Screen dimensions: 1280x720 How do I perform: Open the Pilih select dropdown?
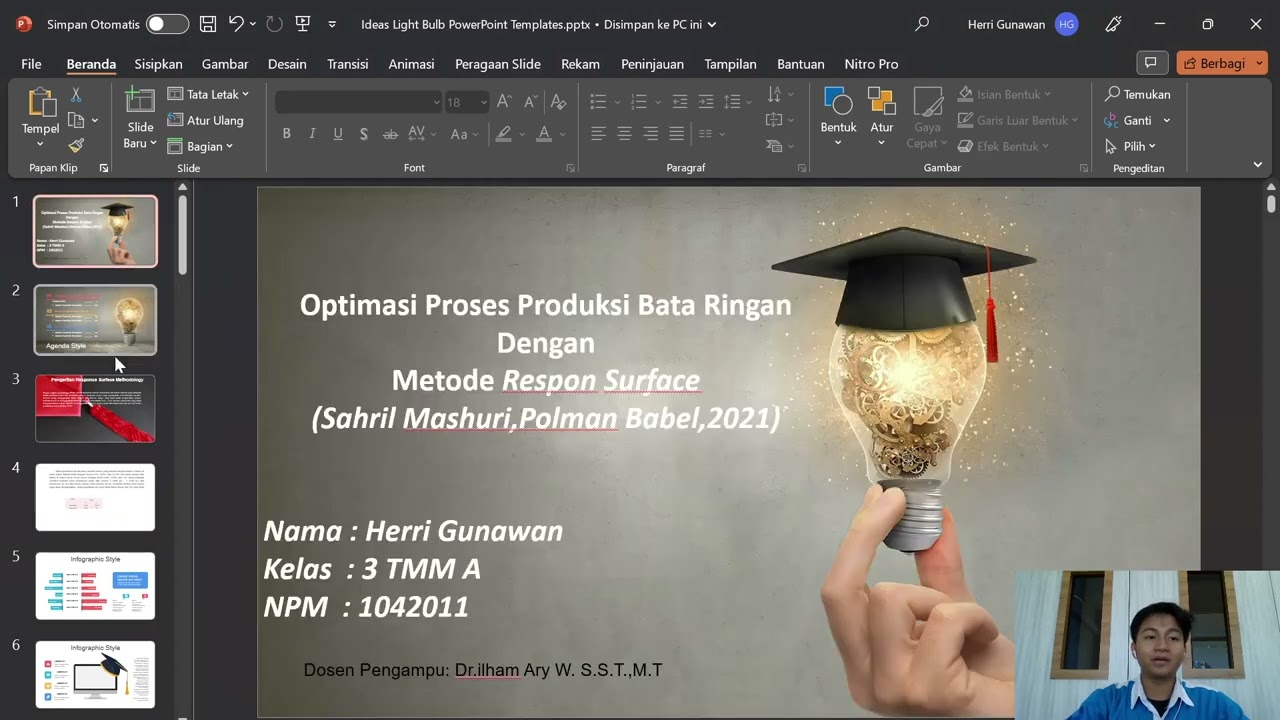point(1131,146)
